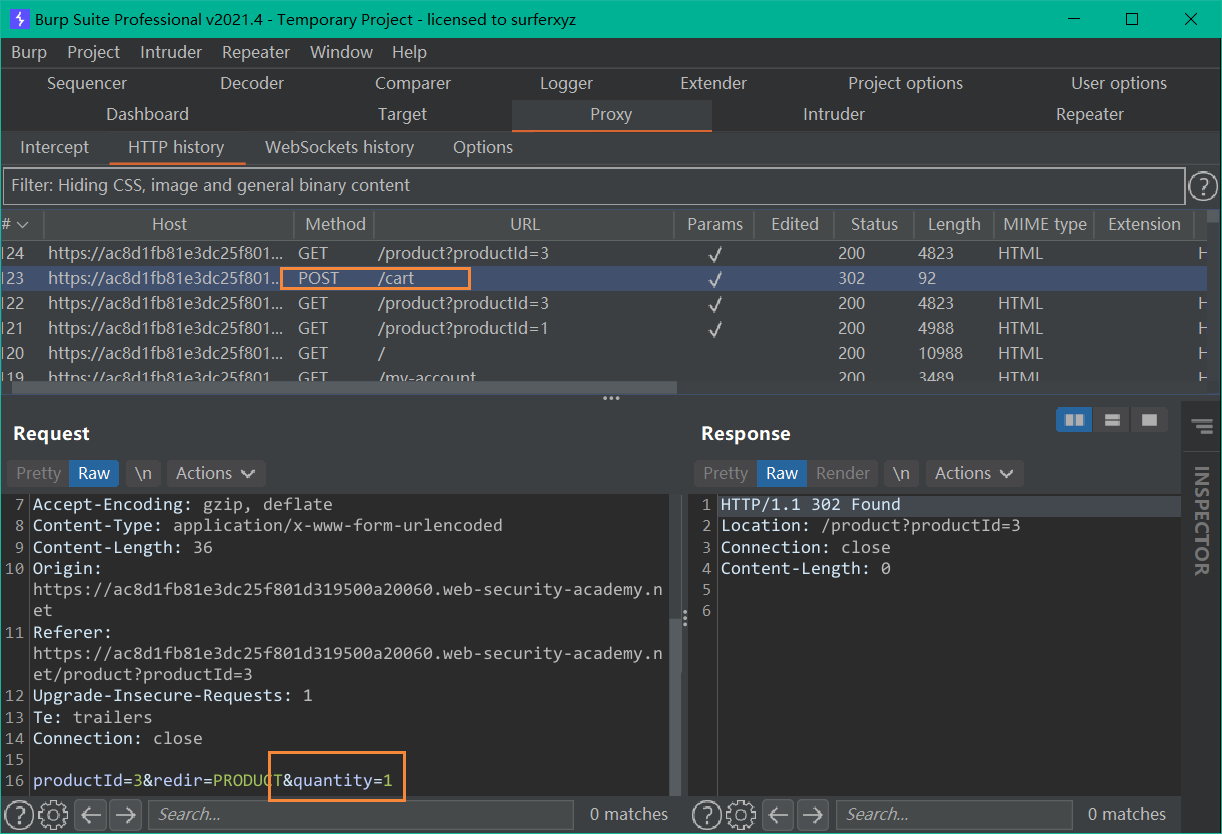Sort by Method column header
This screenshot has width=1222, height=834.
pos(335,225)
